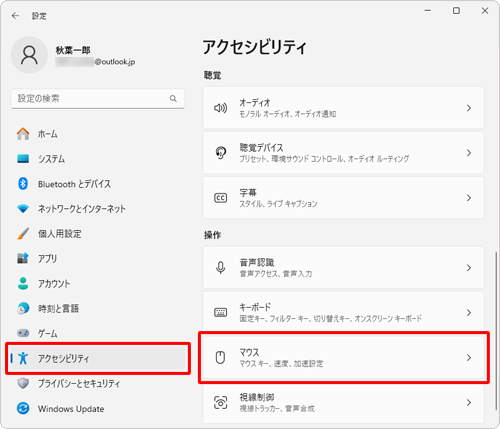
Task: Open the 字幕 settings card
Action: coord(343,198)
